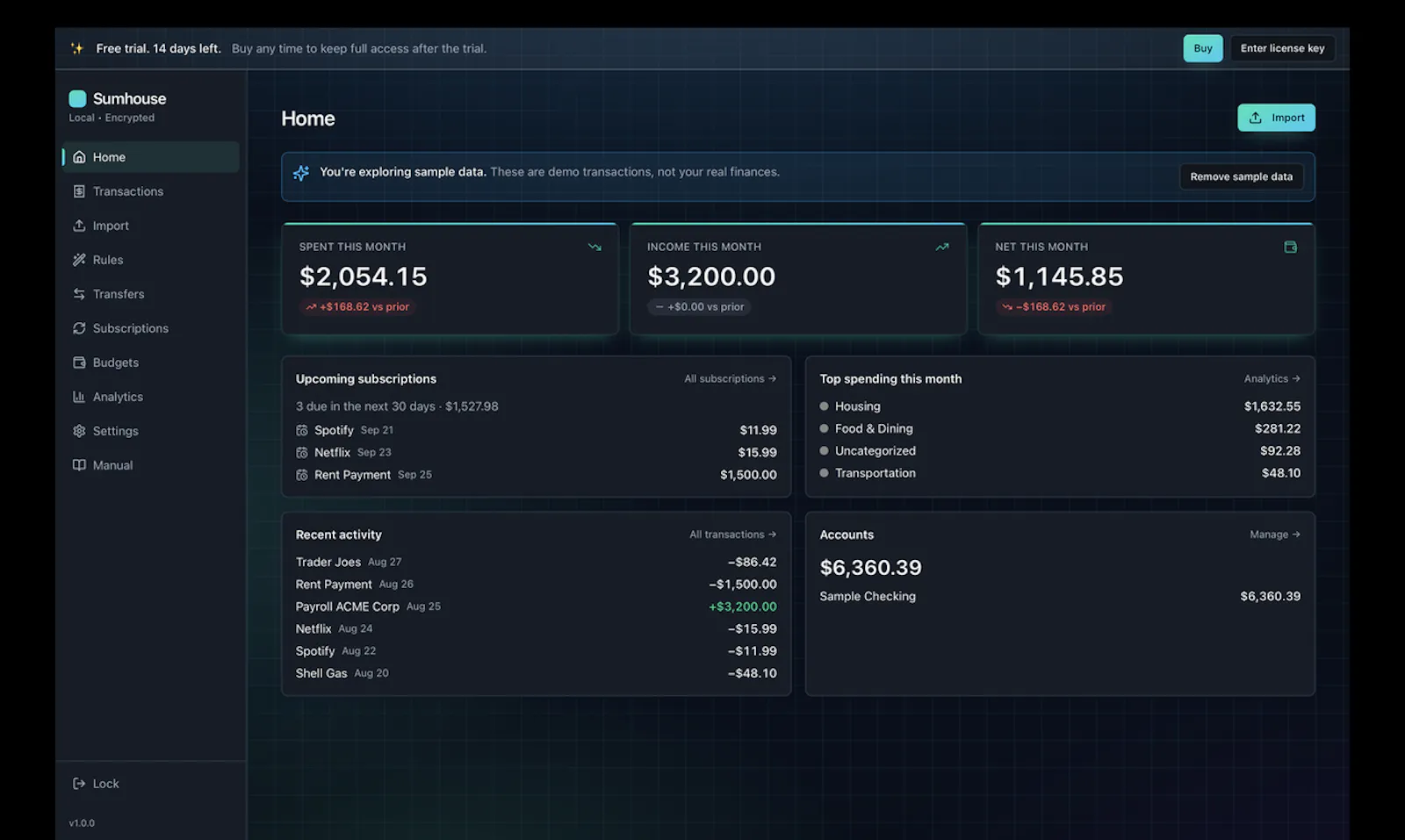Viewport: 1405px width, 840px height.
Task: Click the Trader Joes transaction row
Action: tap(536, 562)
